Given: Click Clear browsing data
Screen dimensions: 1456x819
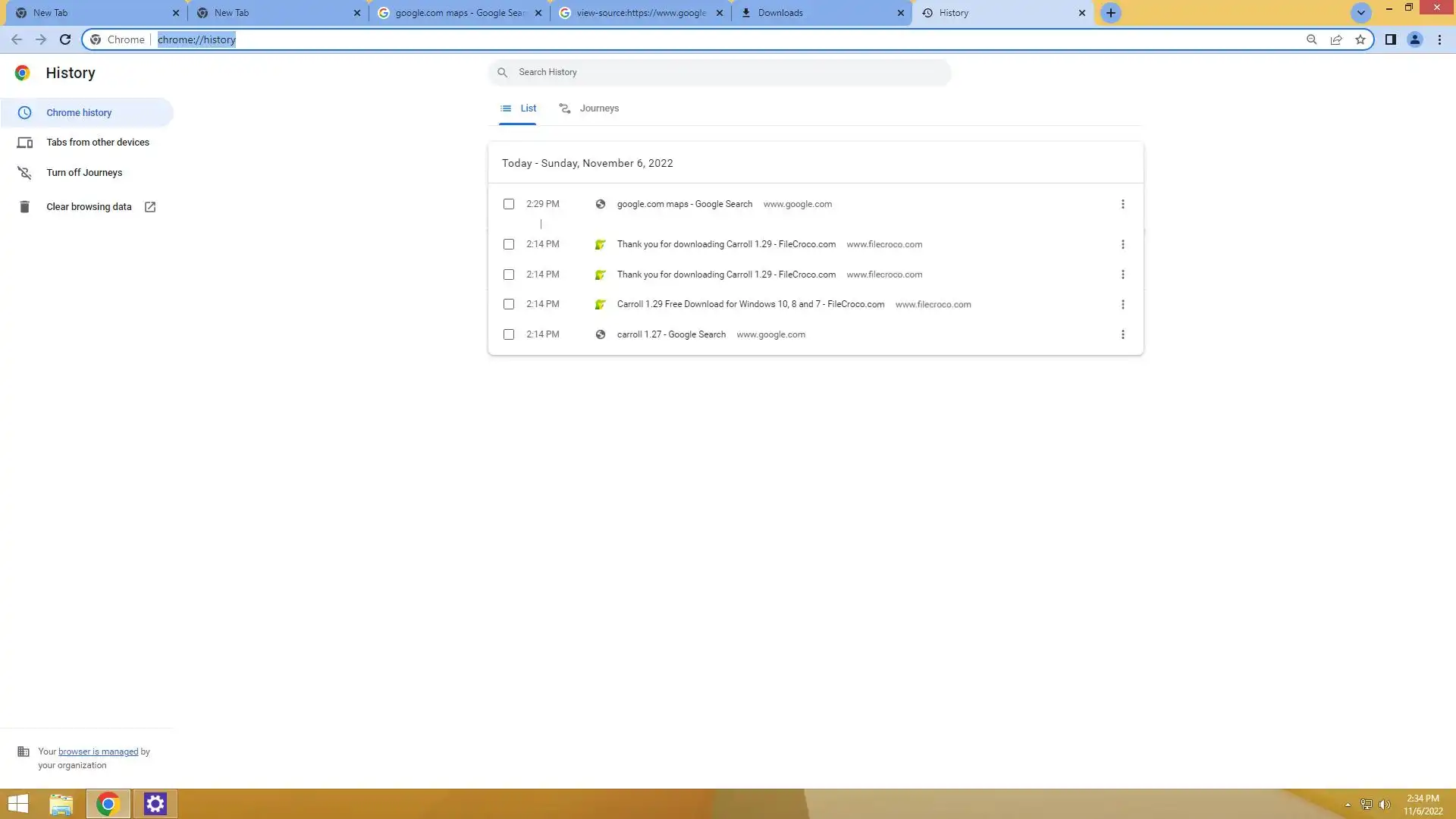Looking at the screenshot, I should coord(89,207).
